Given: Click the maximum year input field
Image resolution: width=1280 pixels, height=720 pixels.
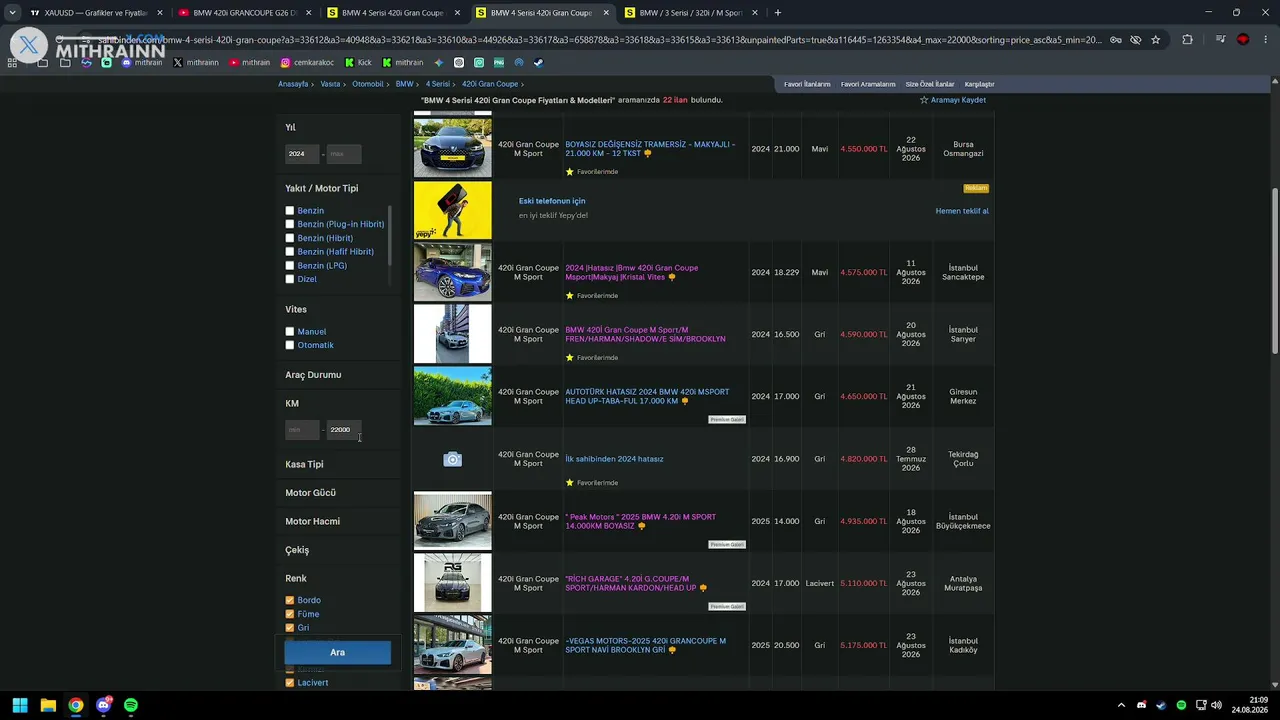Looking at the screenshot, I should coord(344,154).
